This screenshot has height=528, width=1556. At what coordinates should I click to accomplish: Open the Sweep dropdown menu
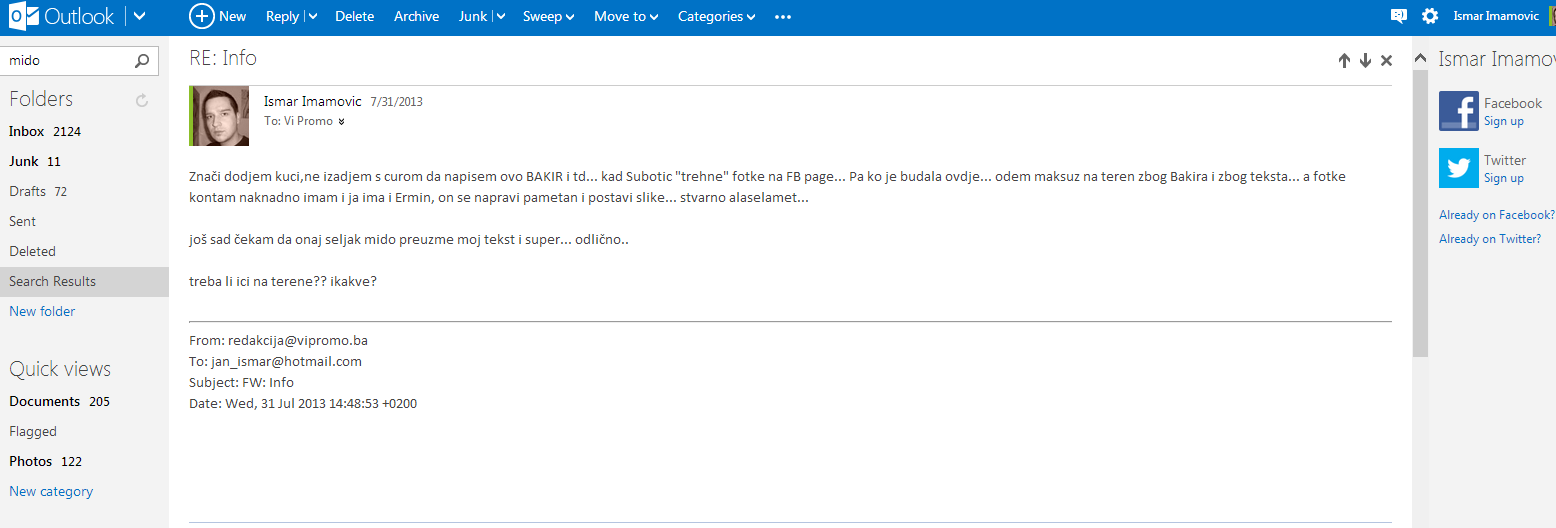tap(548, 16)
